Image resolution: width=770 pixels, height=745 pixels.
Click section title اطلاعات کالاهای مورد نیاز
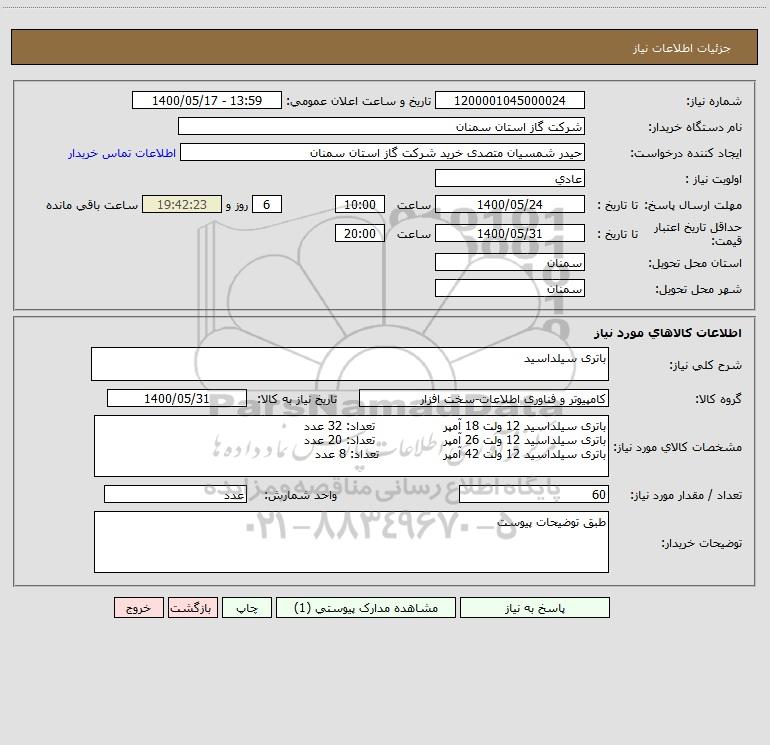(x=668, y=333)
